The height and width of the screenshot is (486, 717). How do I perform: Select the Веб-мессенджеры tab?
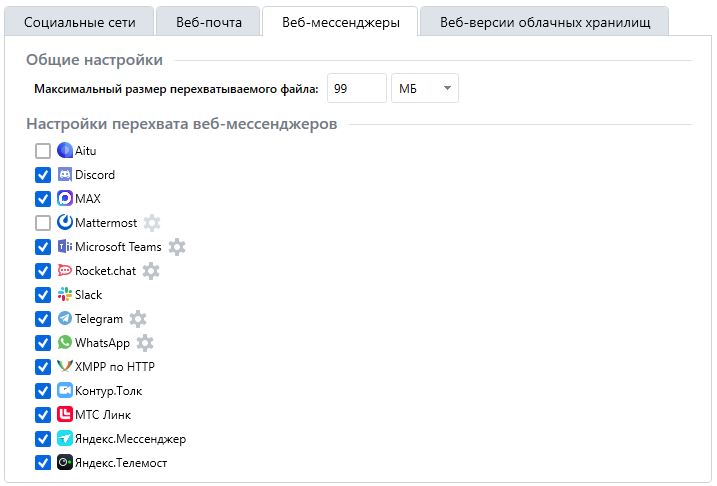341,22
